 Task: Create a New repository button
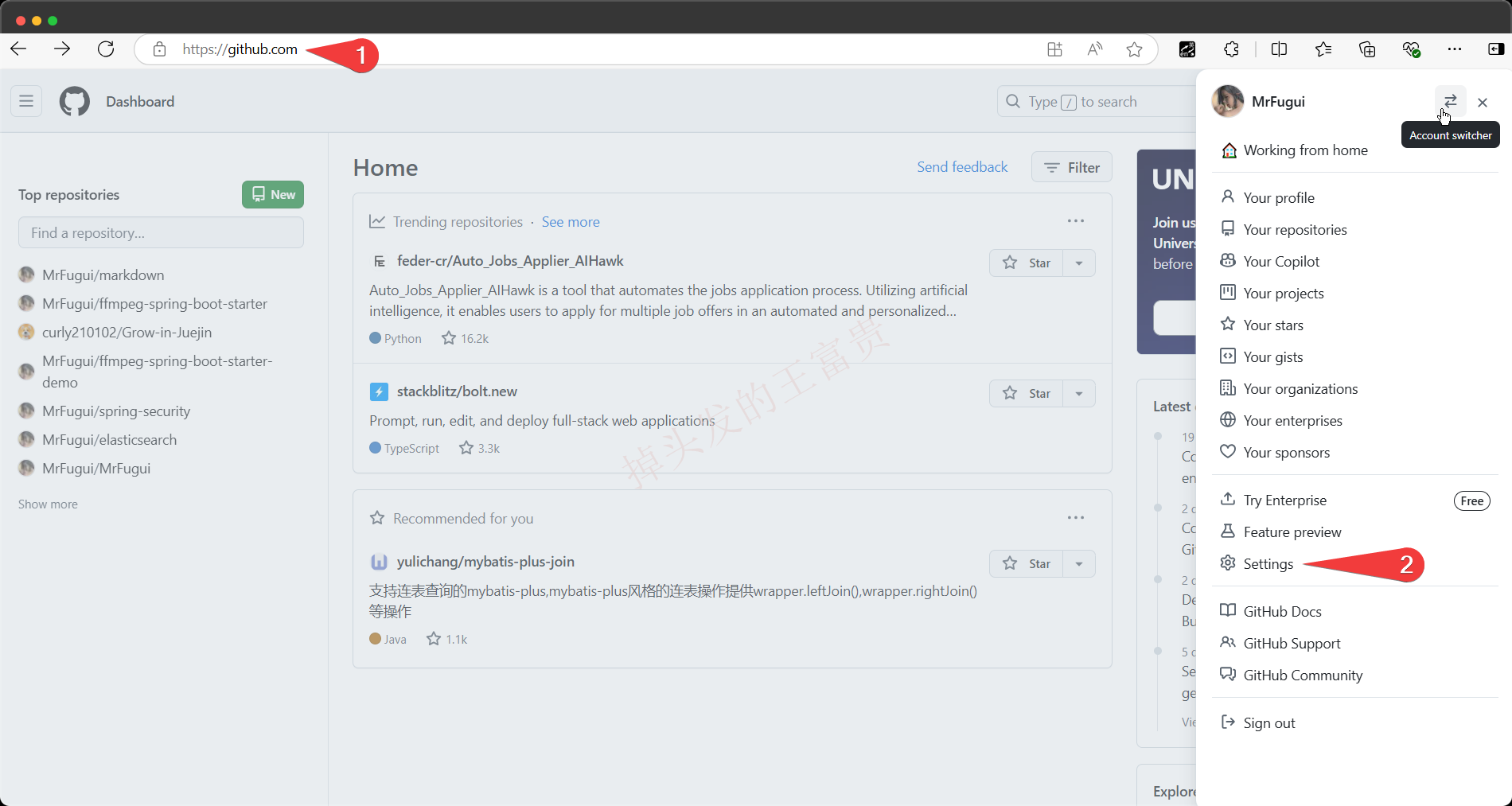tap(273, 194)
